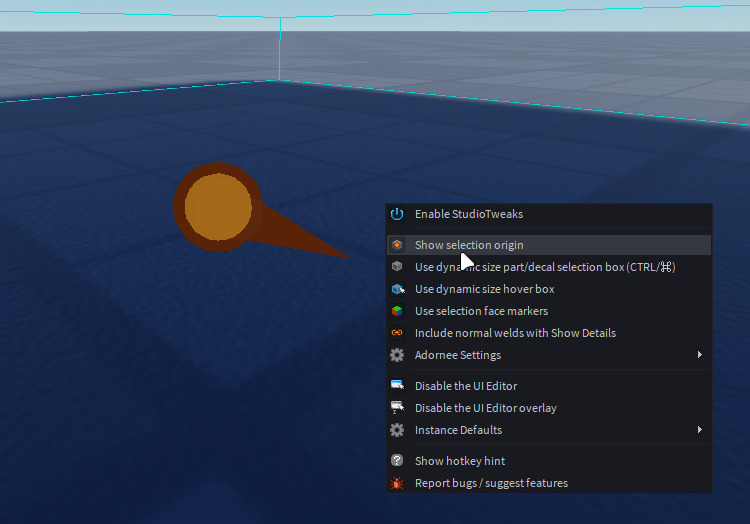
Task: Toggle Show hotkey hint
Action: tap(549, 461)
